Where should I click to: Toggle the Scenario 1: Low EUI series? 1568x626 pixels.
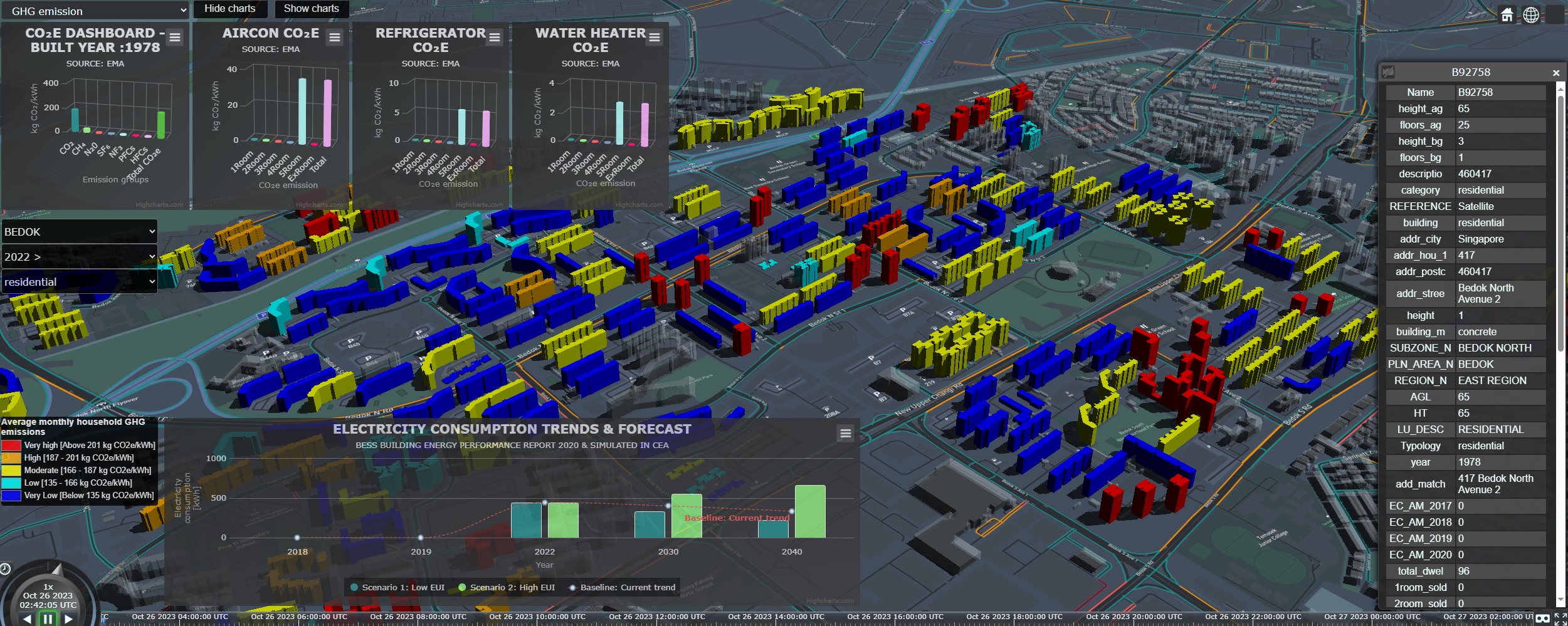click(397, 587)
